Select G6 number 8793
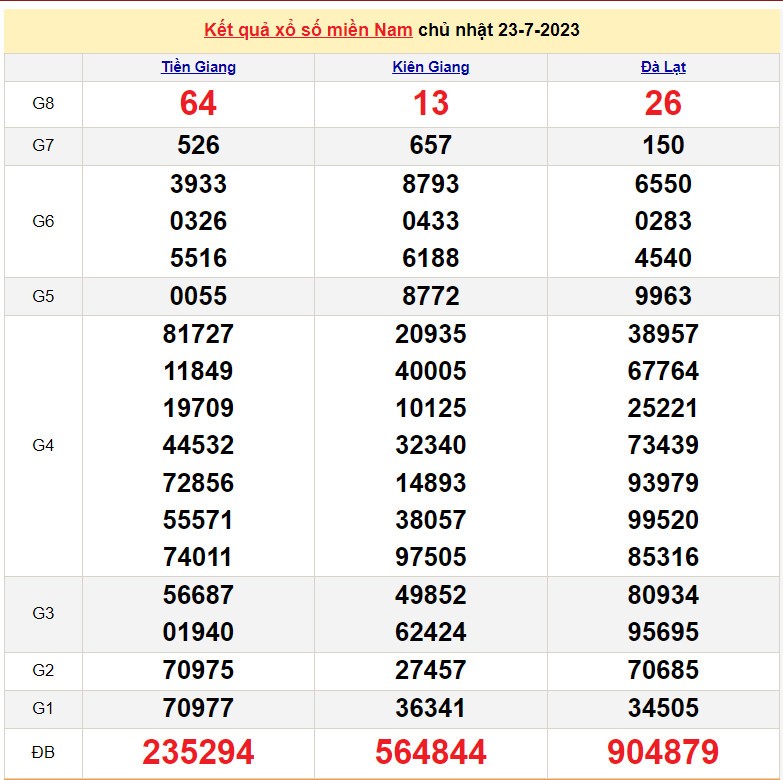 click(430, 184)
